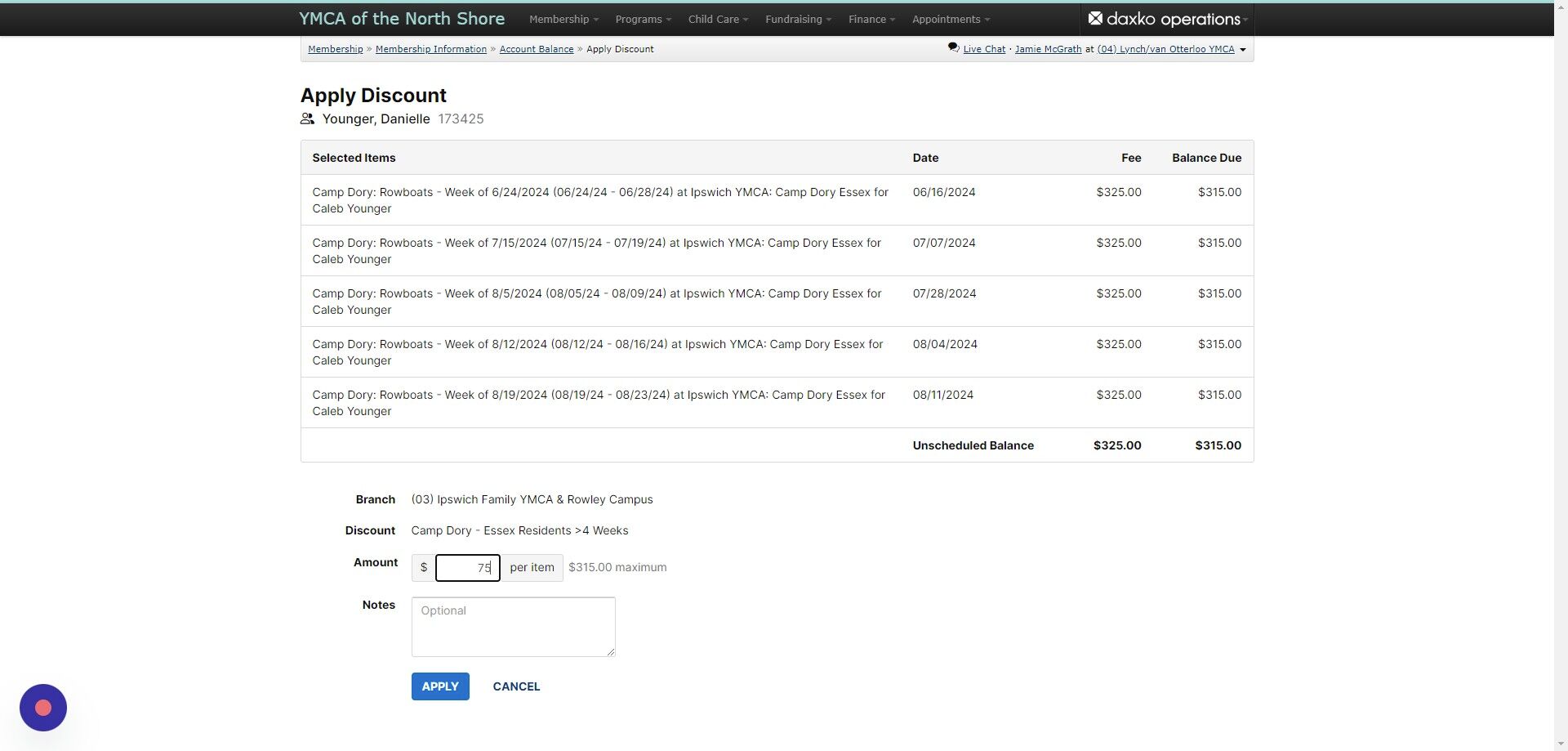Click the APPLY button

pos(440,686)
